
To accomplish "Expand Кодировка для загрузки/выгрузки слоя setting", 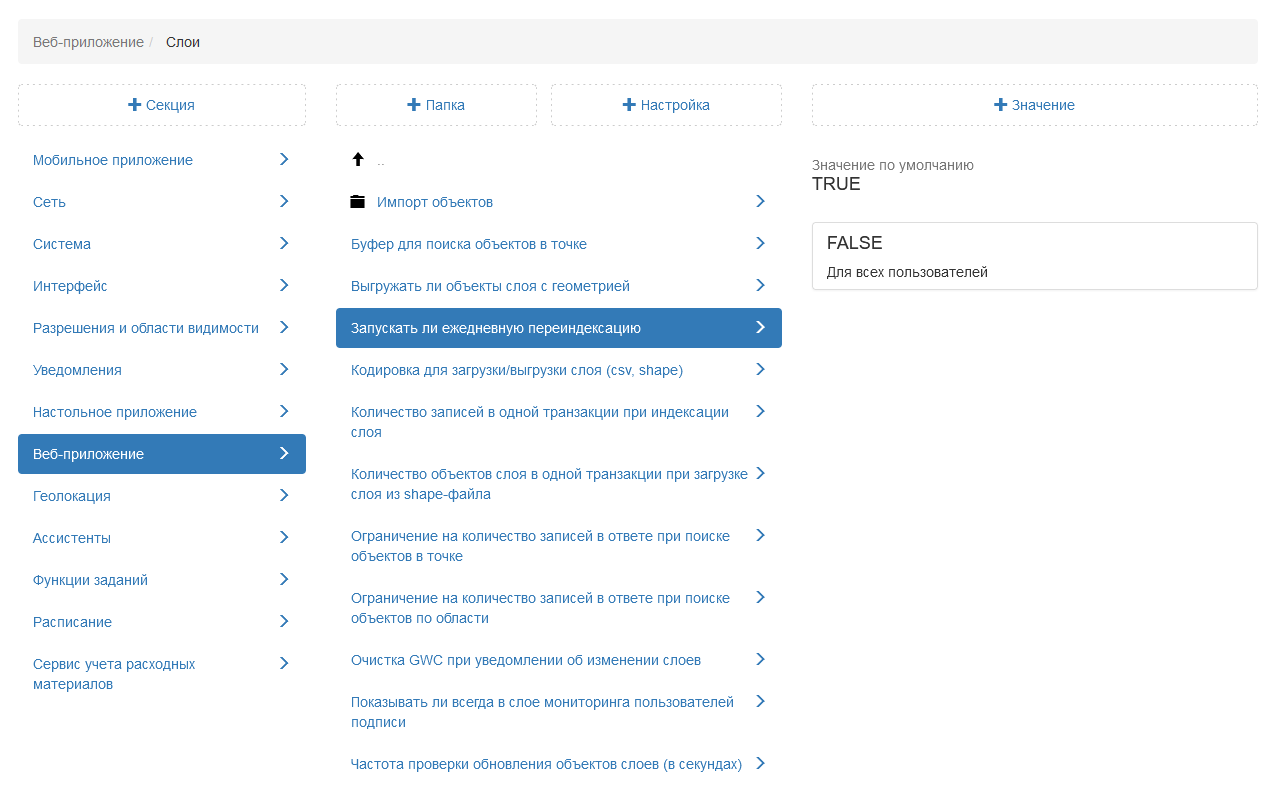I will tap(760, 369).
